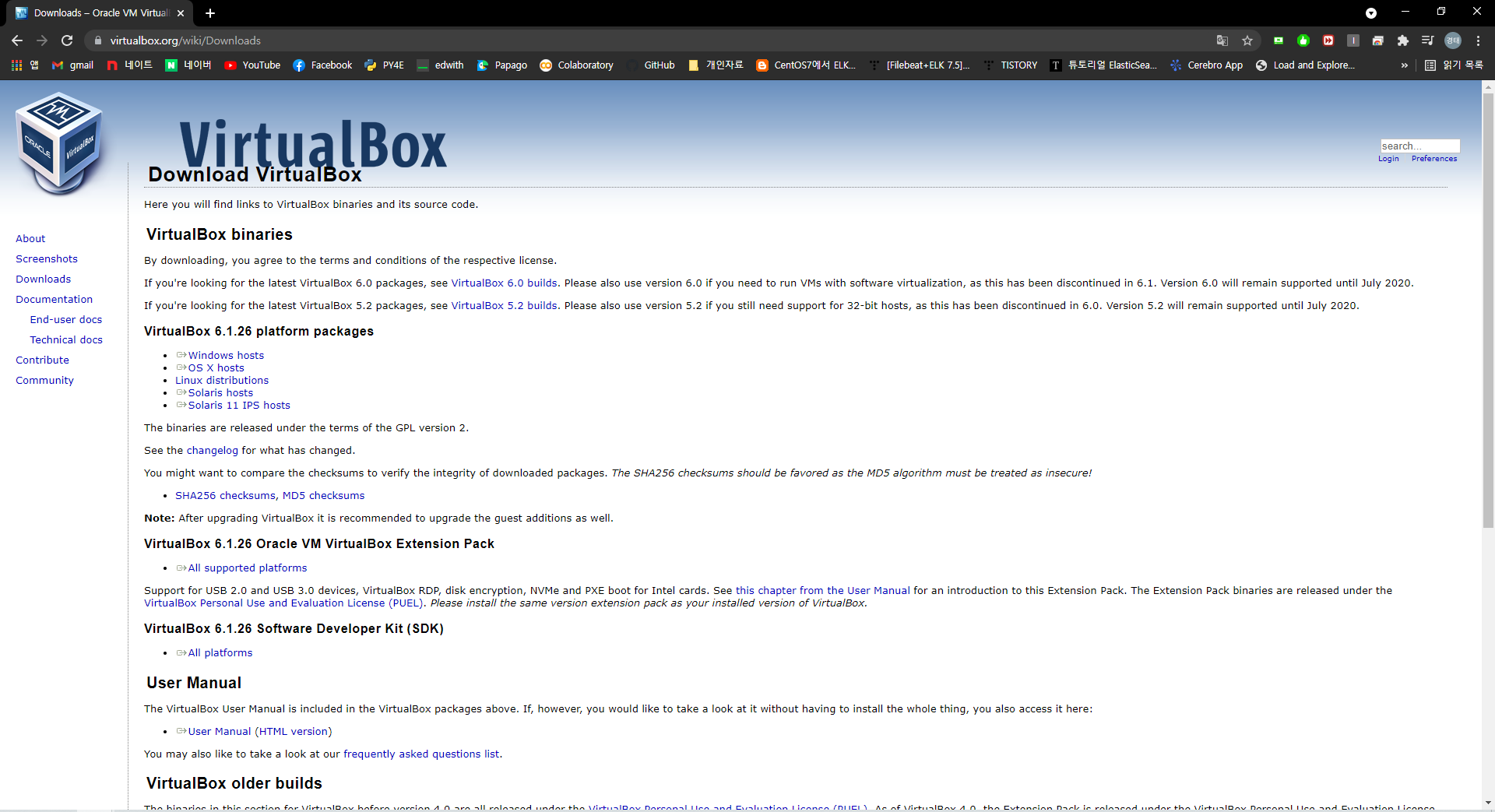
Task: Open the Cerebro App bookmark
Action: coord(1206,65)
